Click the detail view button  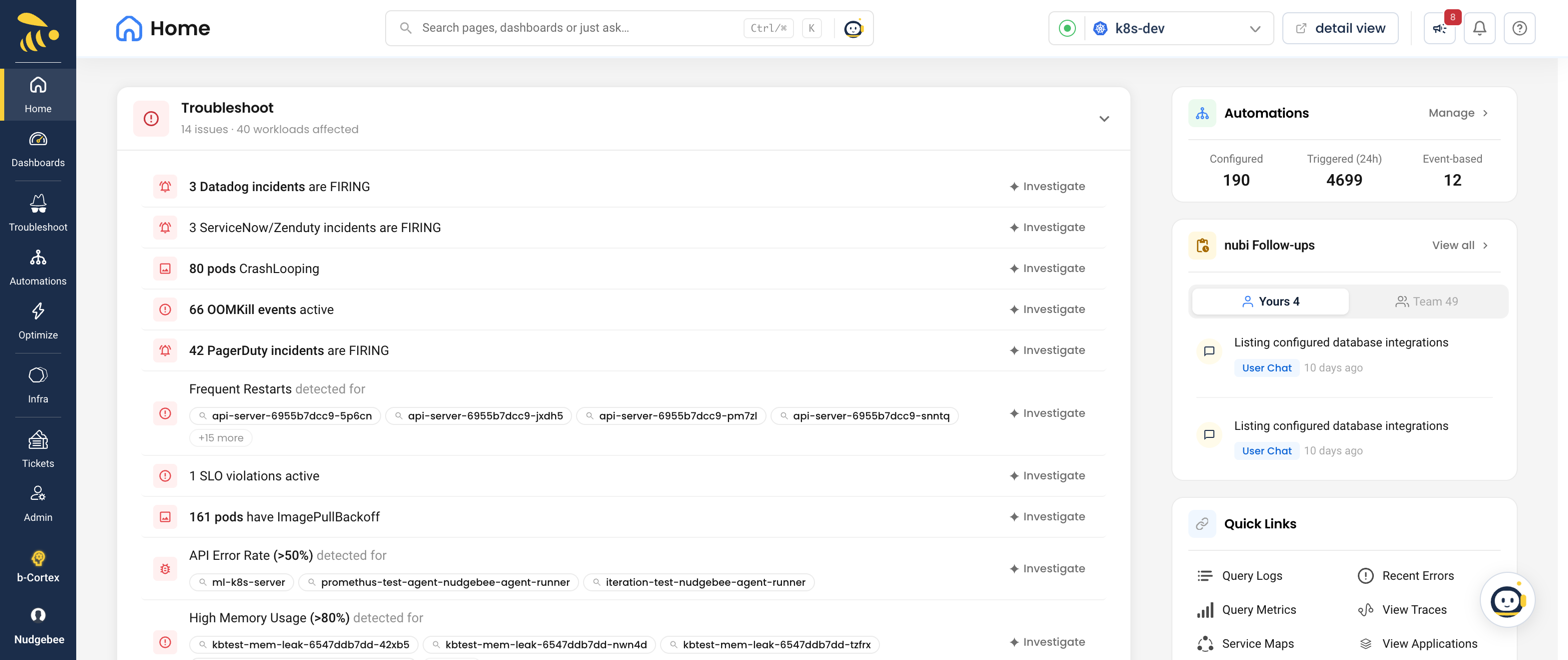[x=1340, y=28]
